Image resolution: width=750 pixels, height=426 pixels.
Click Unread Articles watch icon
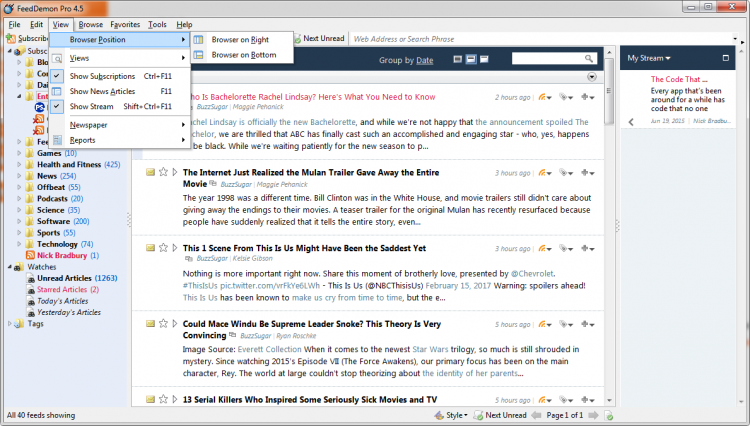[31, 278]
